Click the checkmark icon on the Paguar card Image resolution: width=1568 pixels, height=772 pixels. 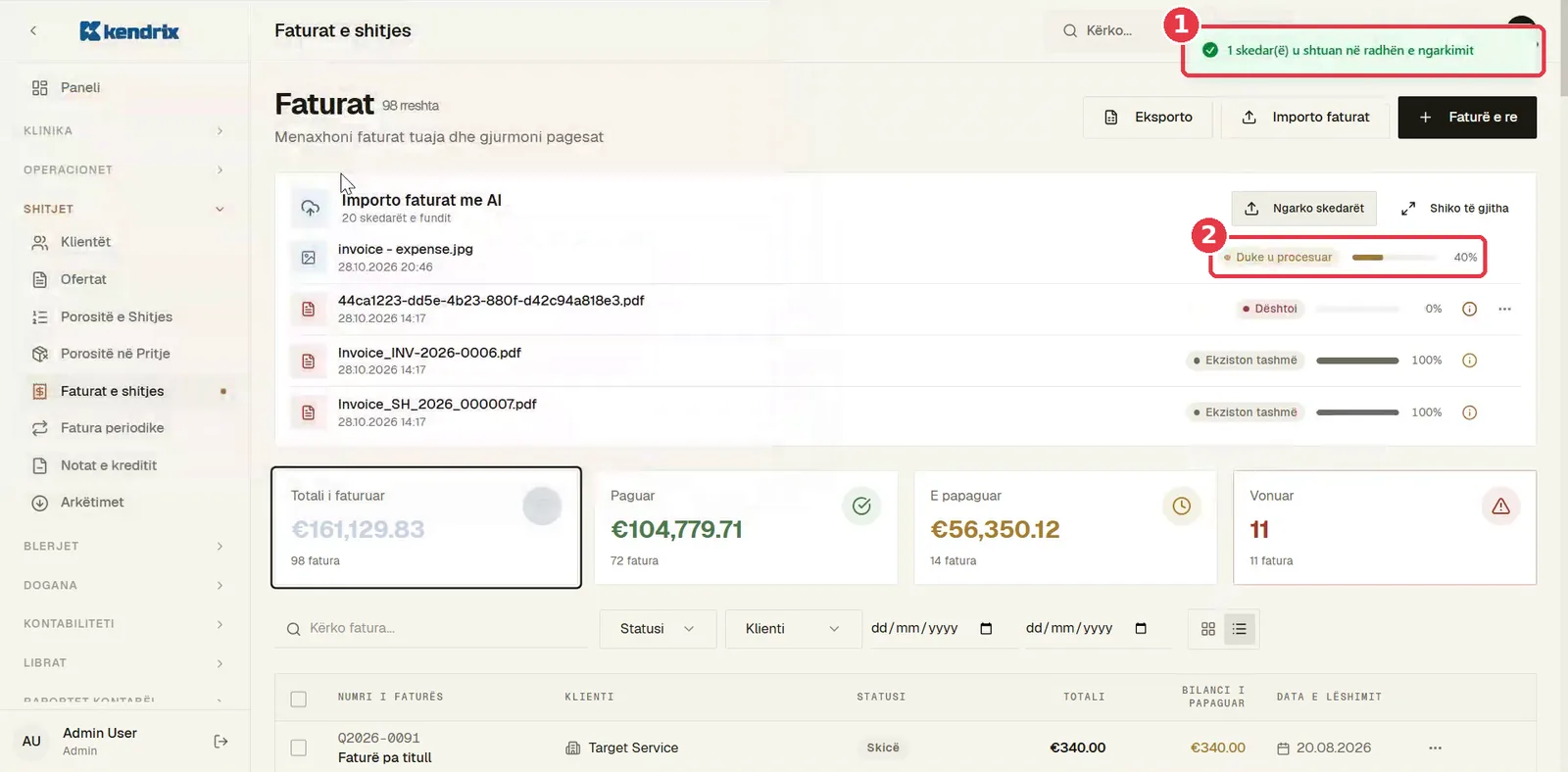861,506
